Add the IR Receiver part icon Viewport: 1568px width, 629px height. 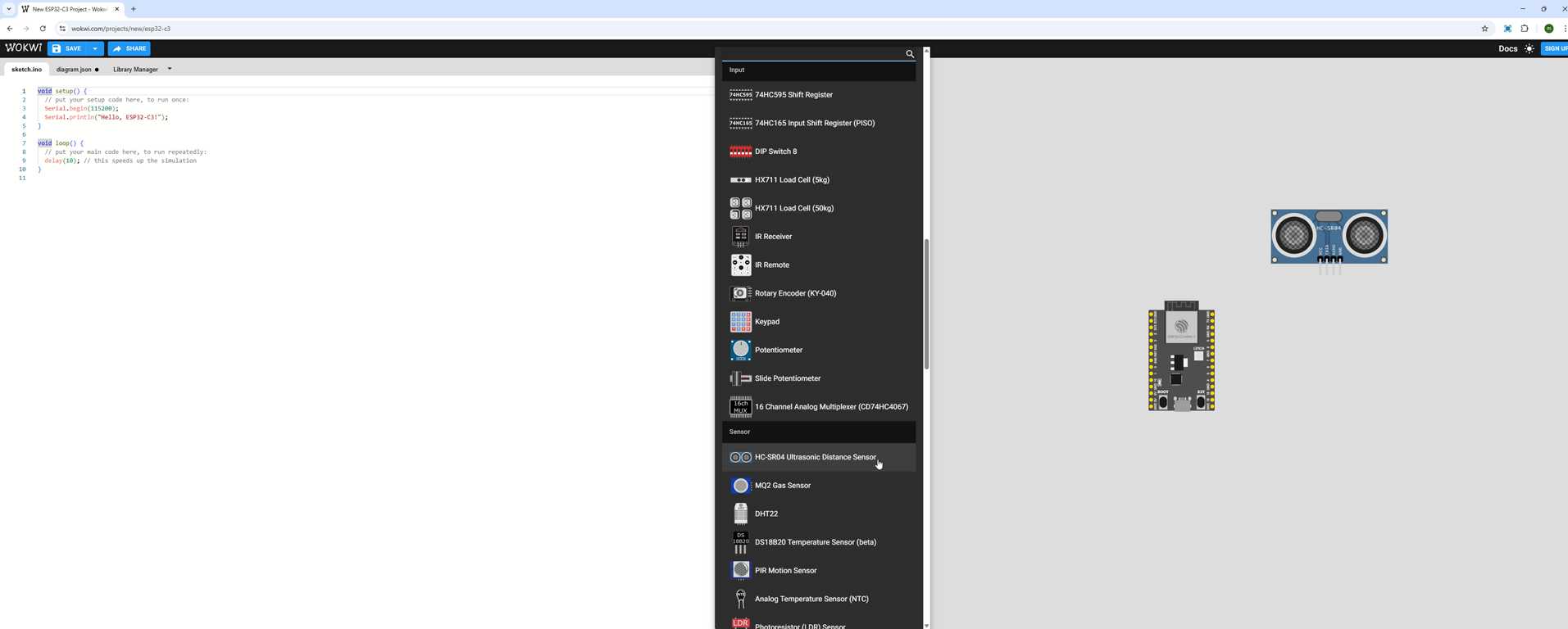(x=740, y=237)
